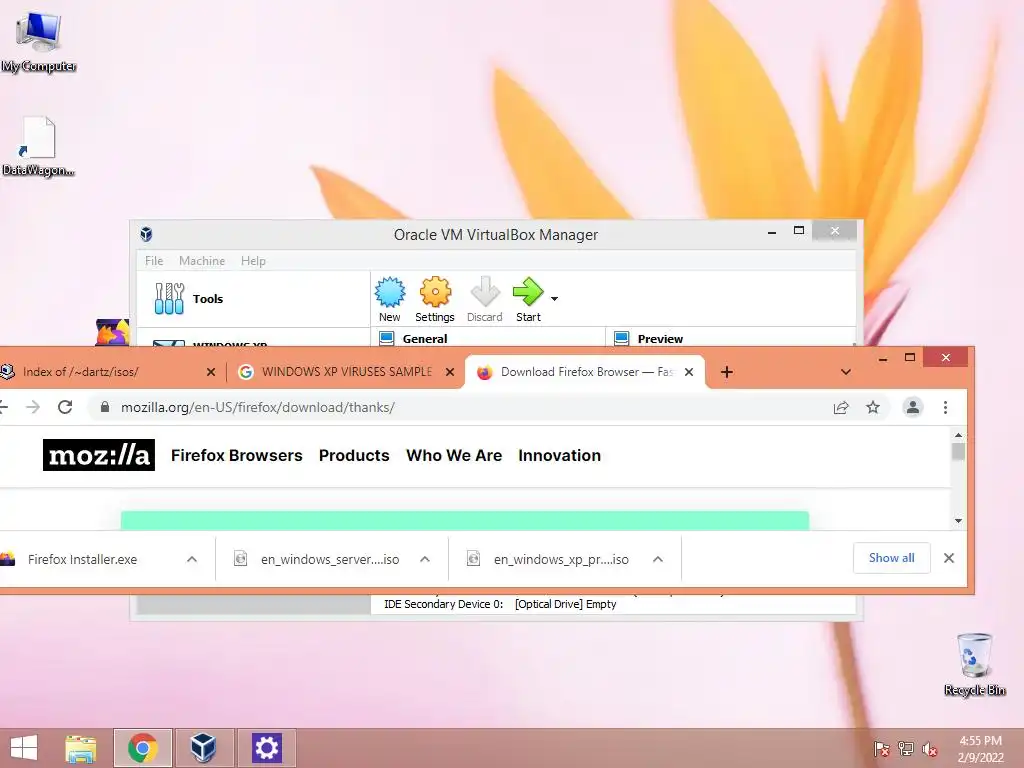Click Chrome icon in taskbar

[143, 748]
